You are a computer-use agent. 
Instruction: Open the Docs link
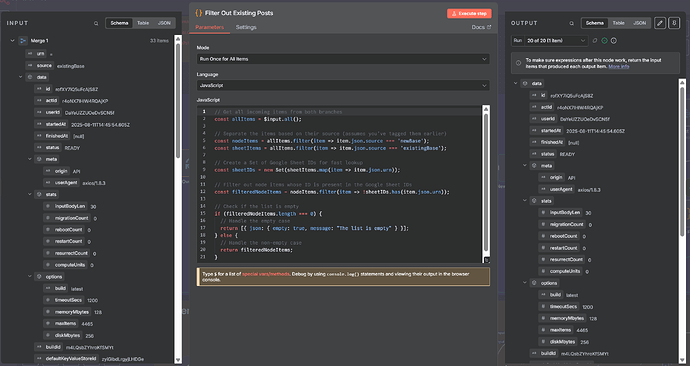pos(481,27)
